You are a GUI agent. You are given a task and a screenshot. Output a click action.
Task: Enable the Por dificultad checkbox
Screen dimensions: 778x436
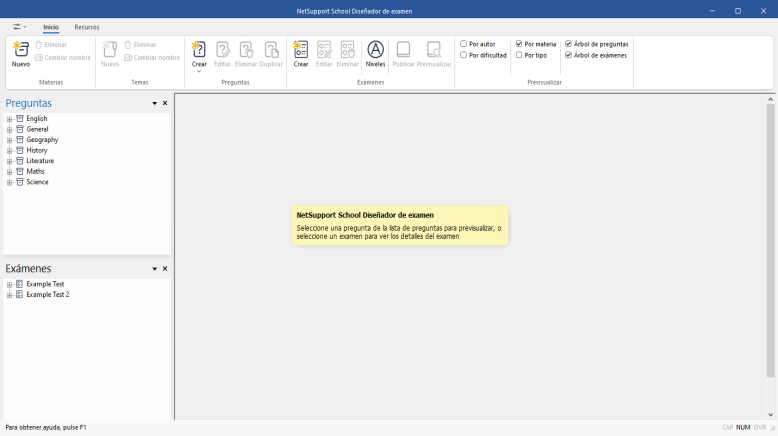pos(463,55)
